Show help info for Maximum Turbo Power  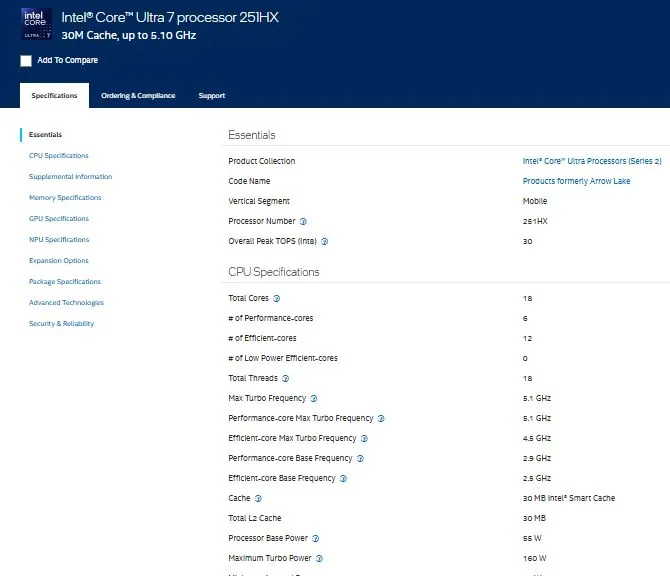[x=319, y=558]
